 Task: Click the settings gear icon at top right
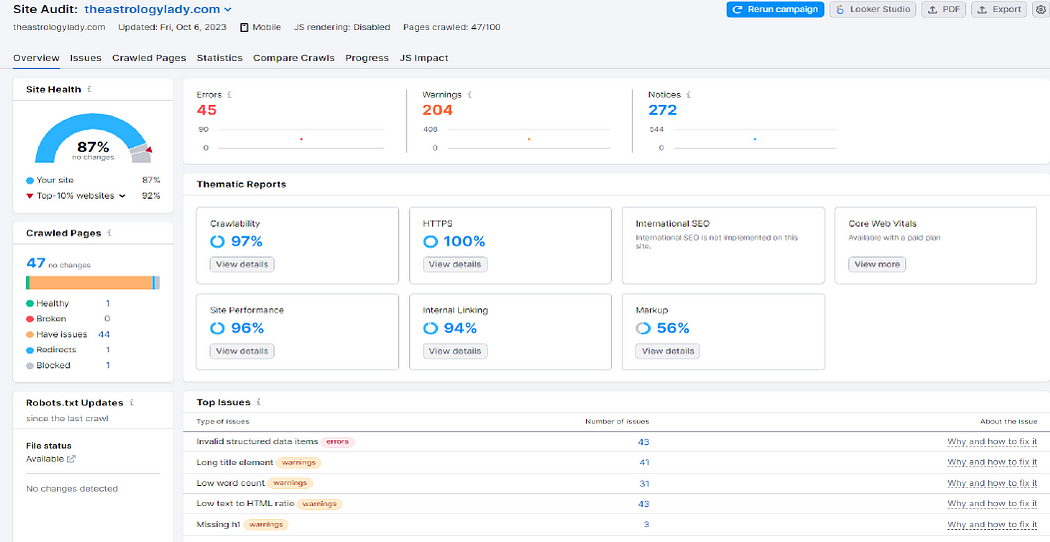[1040, 9]
